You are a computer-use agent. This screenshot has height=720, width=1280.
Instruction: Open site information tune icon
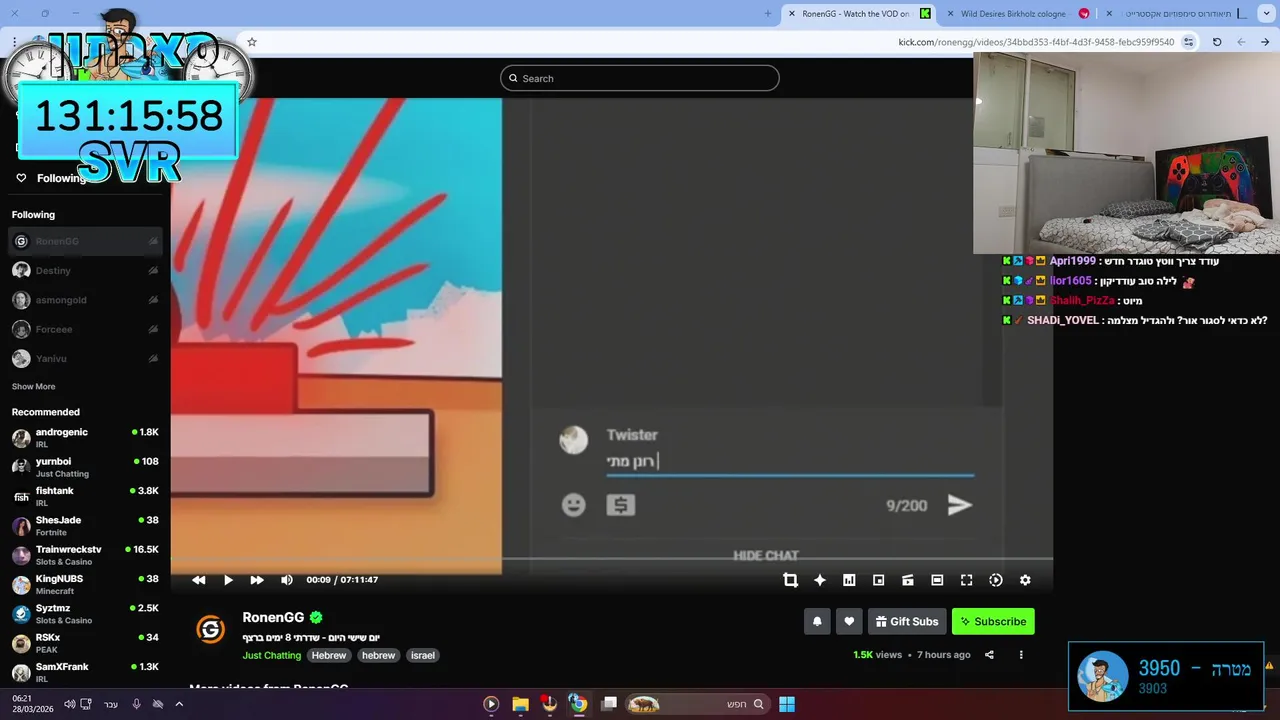click(1188, 42)
